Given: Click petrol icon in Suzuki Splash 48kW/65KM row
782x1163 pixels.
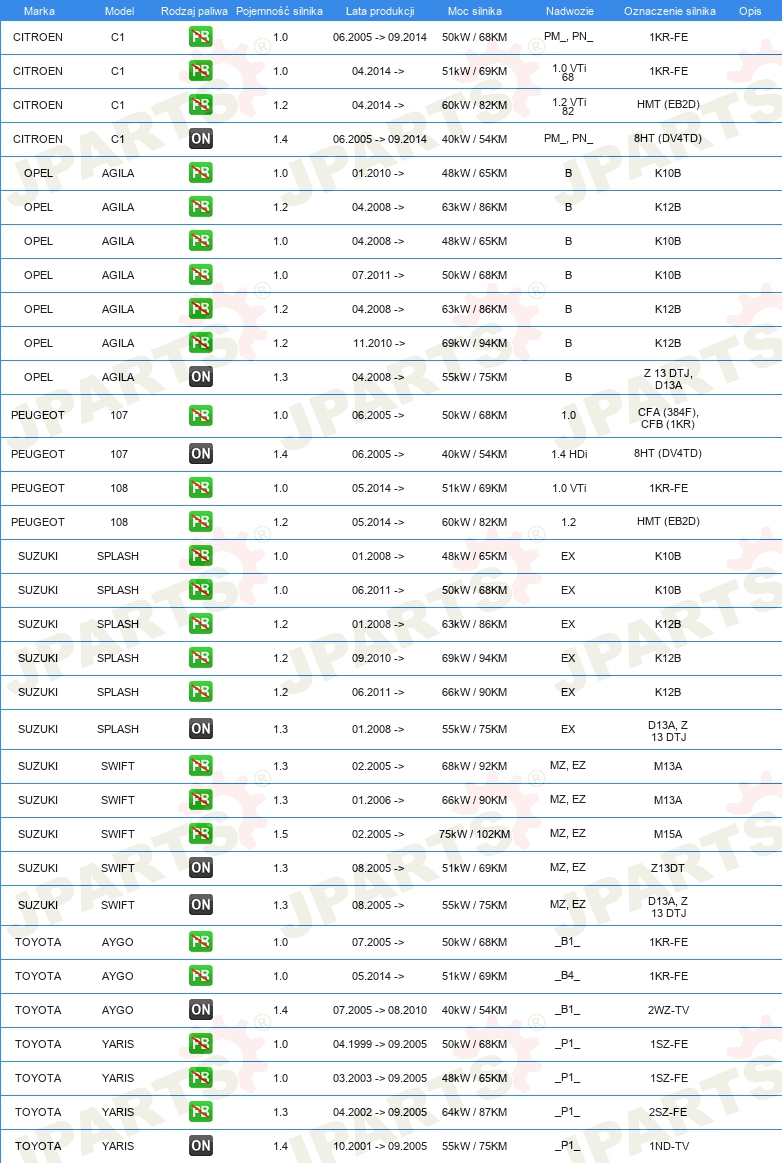Looking at the screenshot, I should click(x=200, y=556).
